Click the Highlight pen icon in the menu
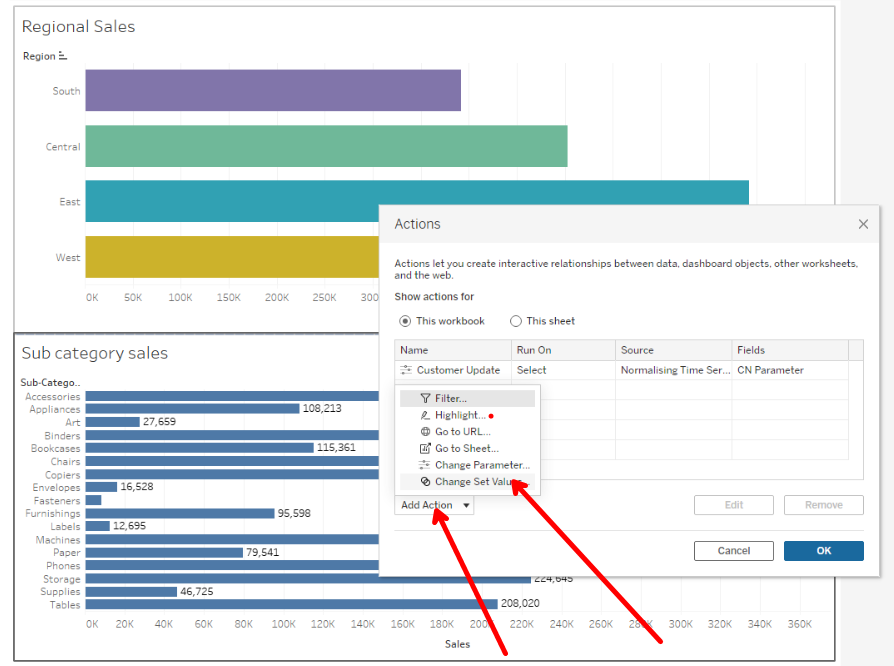Screen dimensions: 894x666 425,415
